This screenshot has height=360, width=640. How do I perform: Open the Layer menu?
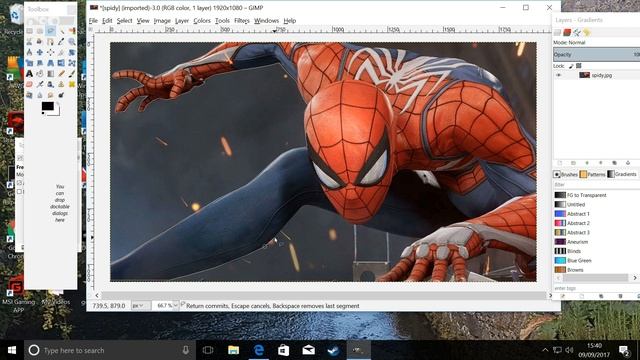click(x=182, y=20)
